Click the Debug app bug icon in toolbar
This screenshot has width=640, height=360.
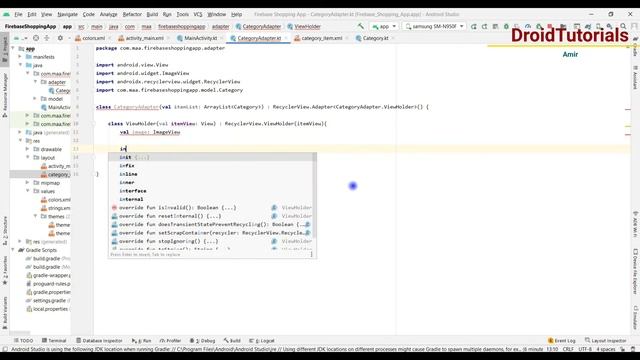tap(506, 26)
